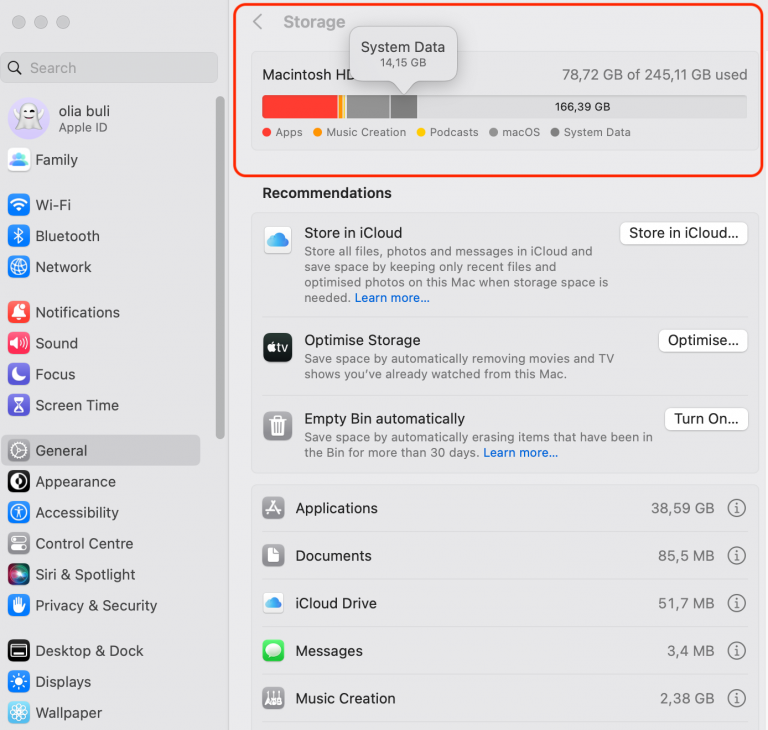Open the Privacy & Security hand icon

(x=19, y=606)
